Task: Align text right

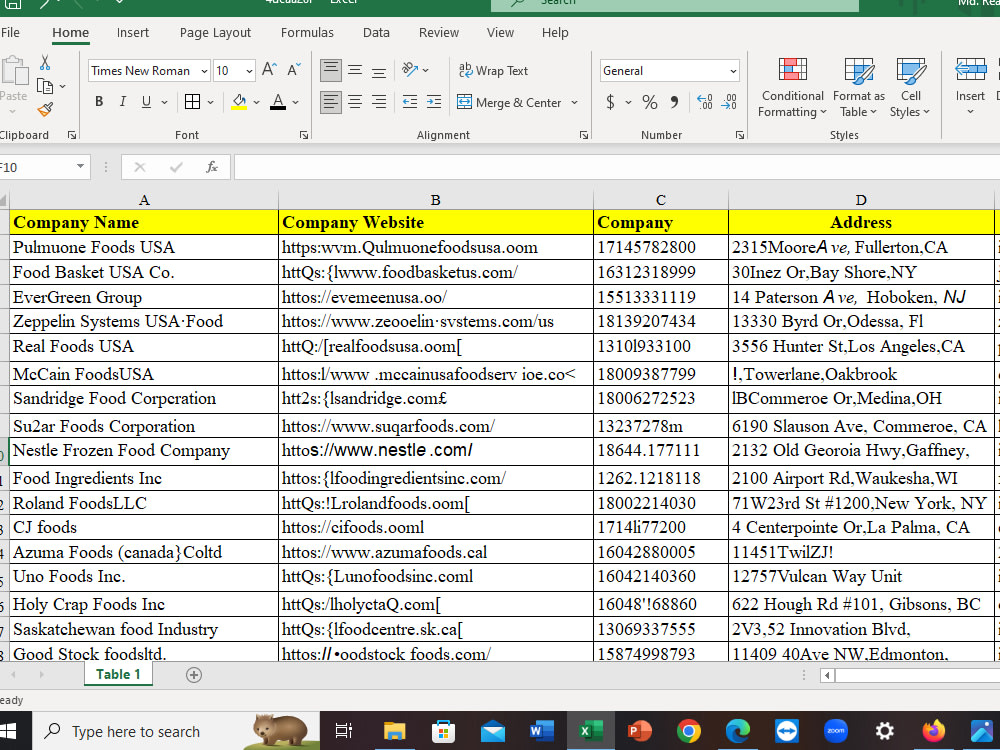Action: (379, 102)
